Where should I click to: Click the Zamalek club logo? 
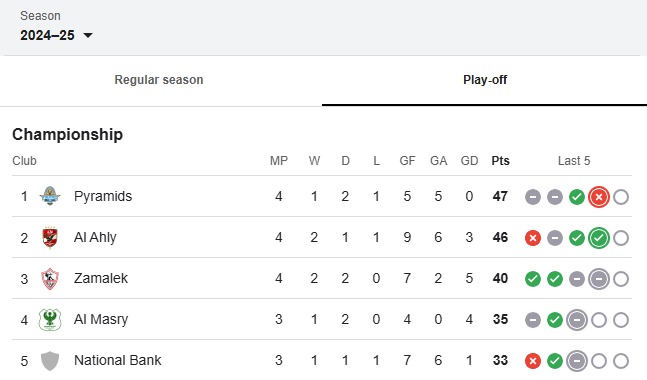point(50,279)
